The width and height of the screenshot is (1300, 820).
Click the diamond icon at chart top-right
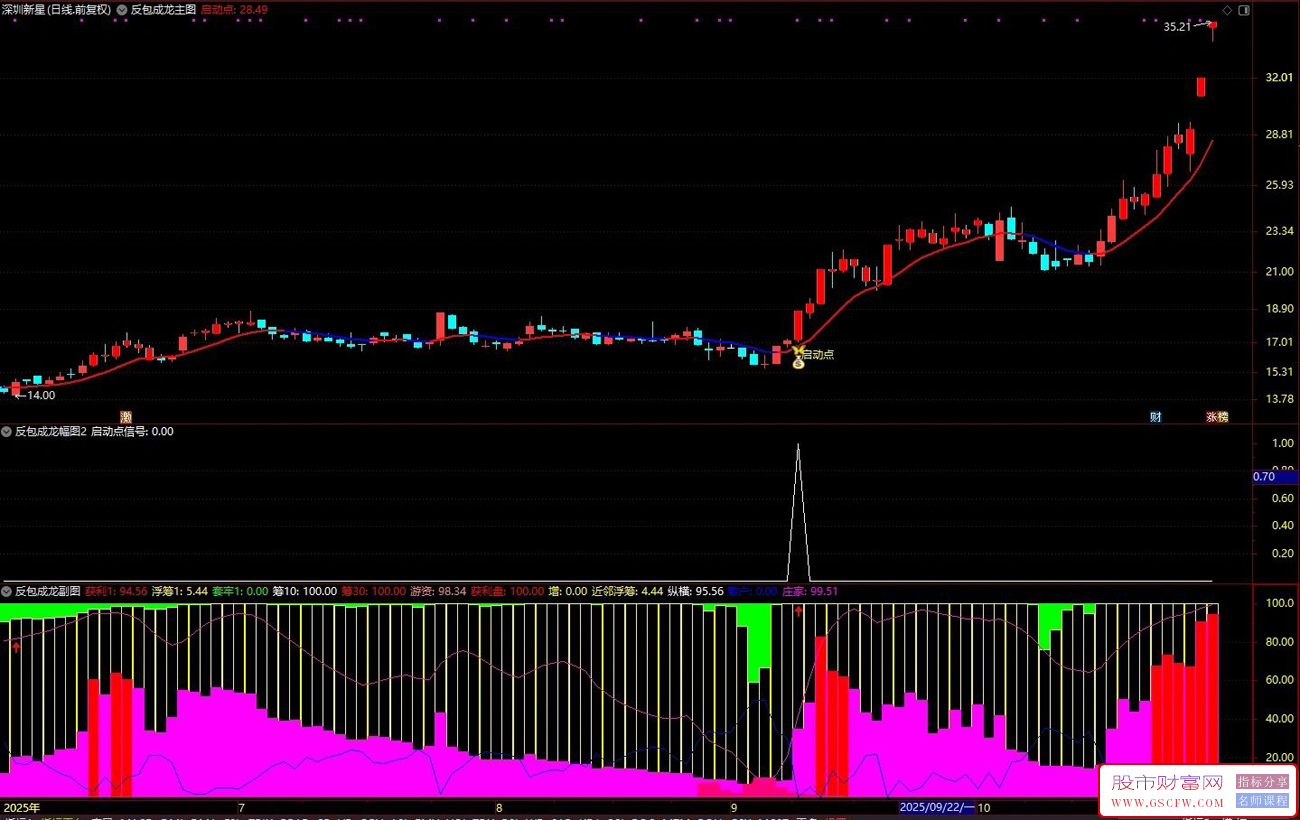(x=1227, y=10)
